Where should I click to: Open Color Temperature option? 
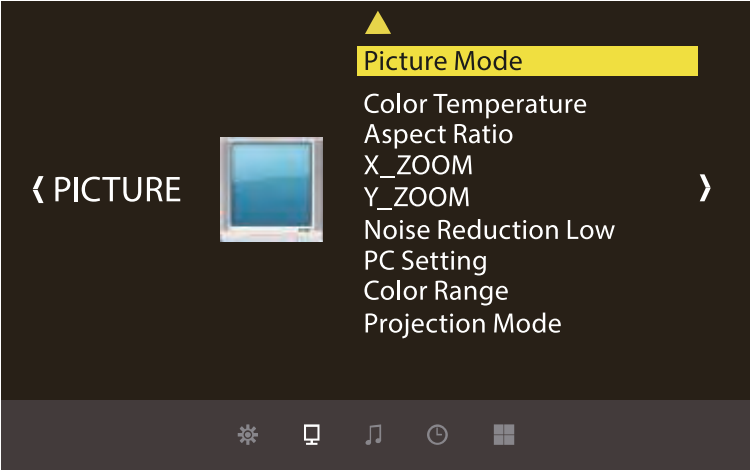pos(475,104)
